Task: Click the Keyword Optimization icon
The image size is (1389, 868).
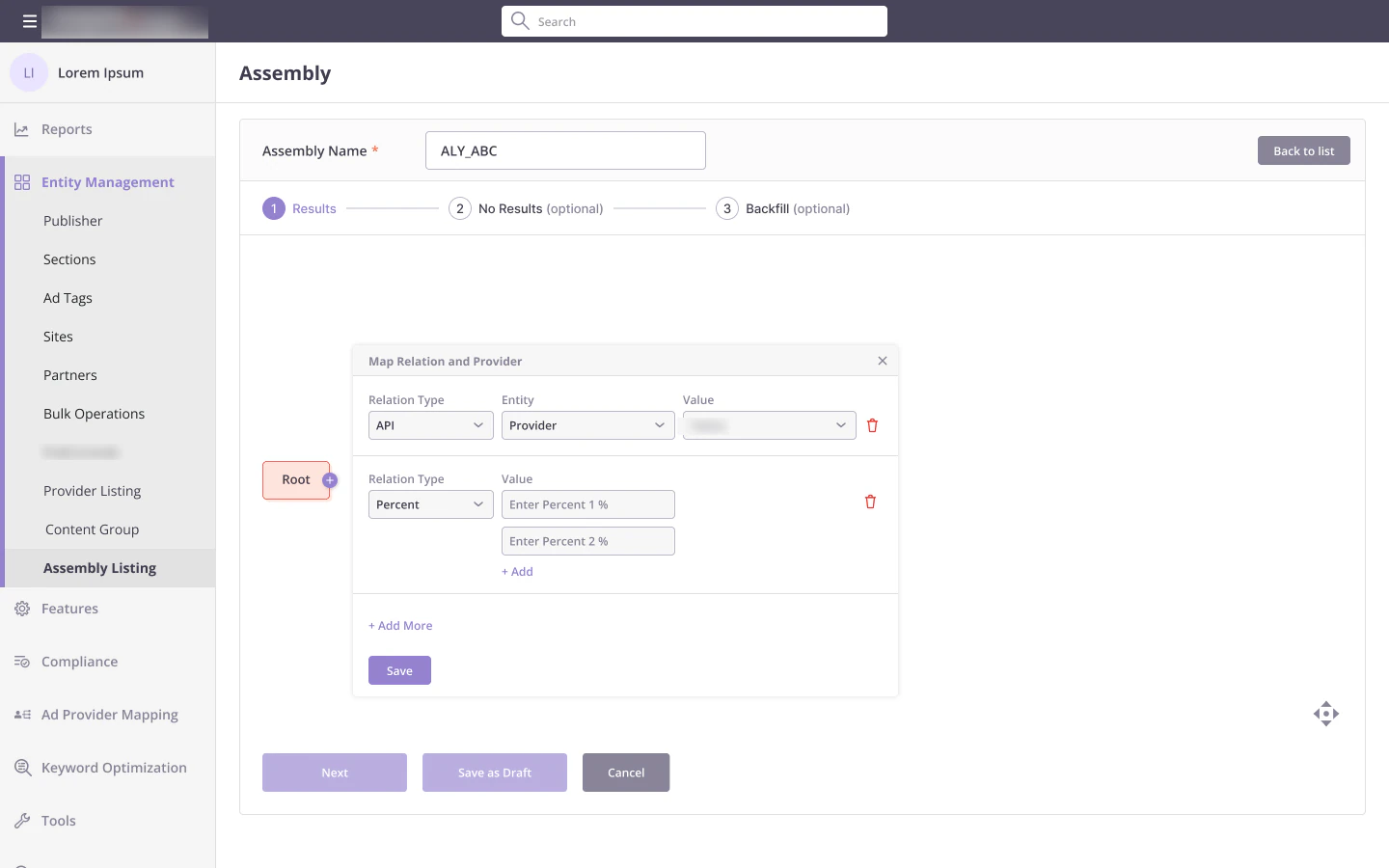Action: (x=22, y=768)
